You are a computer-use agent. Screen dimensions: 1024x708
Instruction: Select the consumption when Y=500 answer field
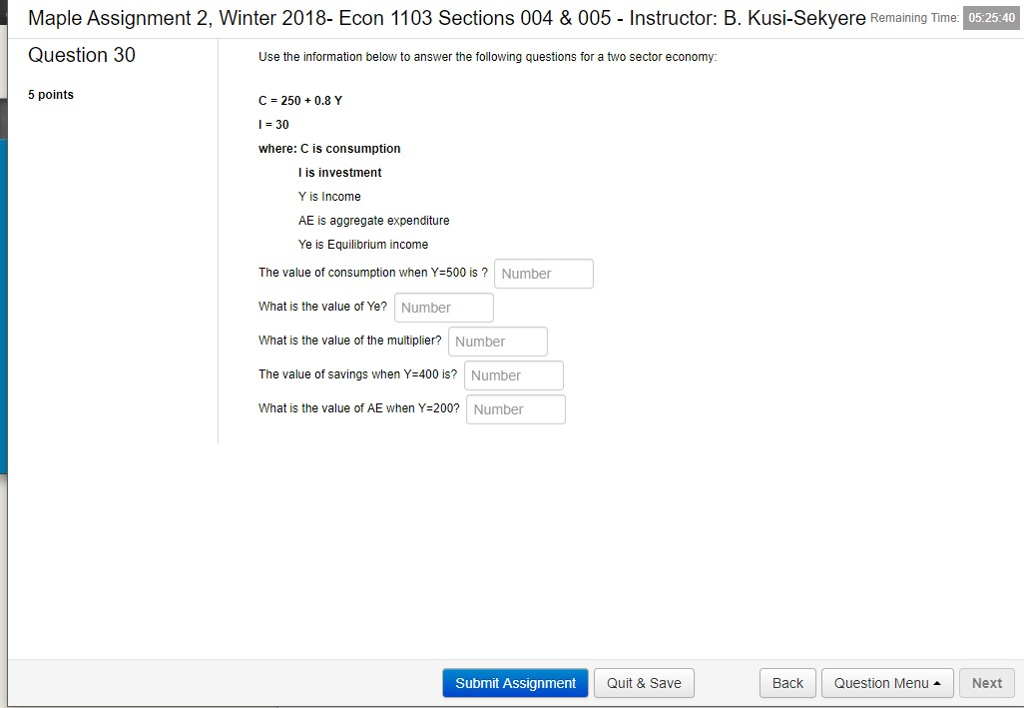543,273
